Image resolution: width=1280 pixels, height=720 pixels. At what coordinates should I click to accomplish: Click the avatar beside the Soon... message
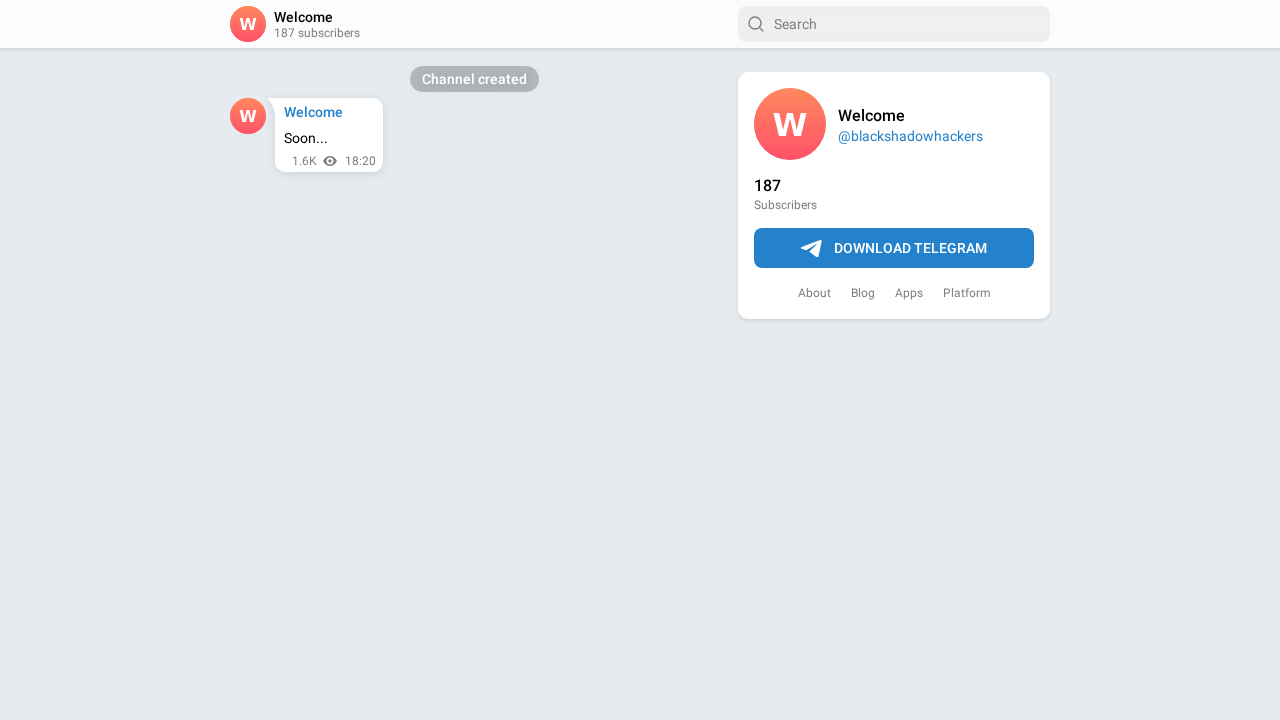coord(248,116)
